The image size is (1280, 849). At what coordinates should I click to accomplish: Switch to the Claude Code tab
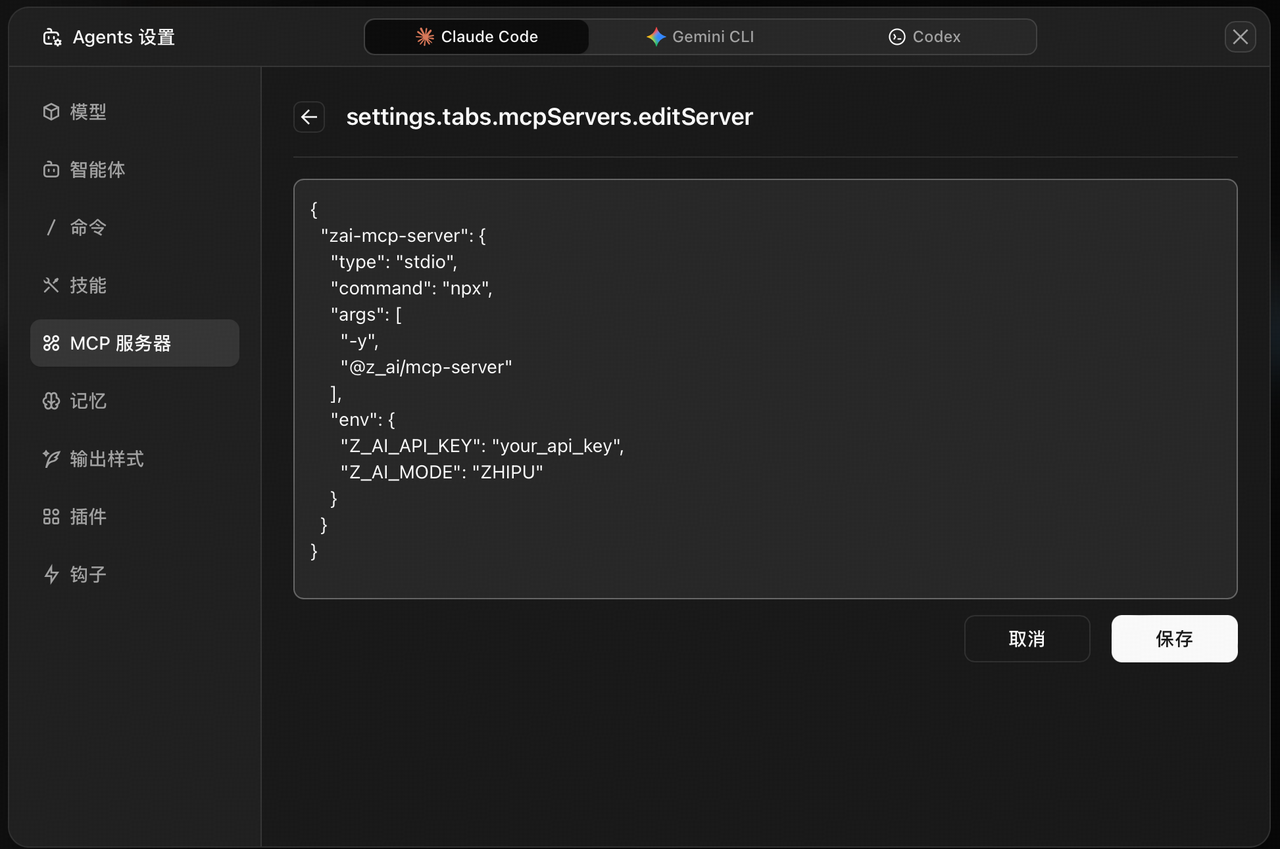(x=477, y=37)
